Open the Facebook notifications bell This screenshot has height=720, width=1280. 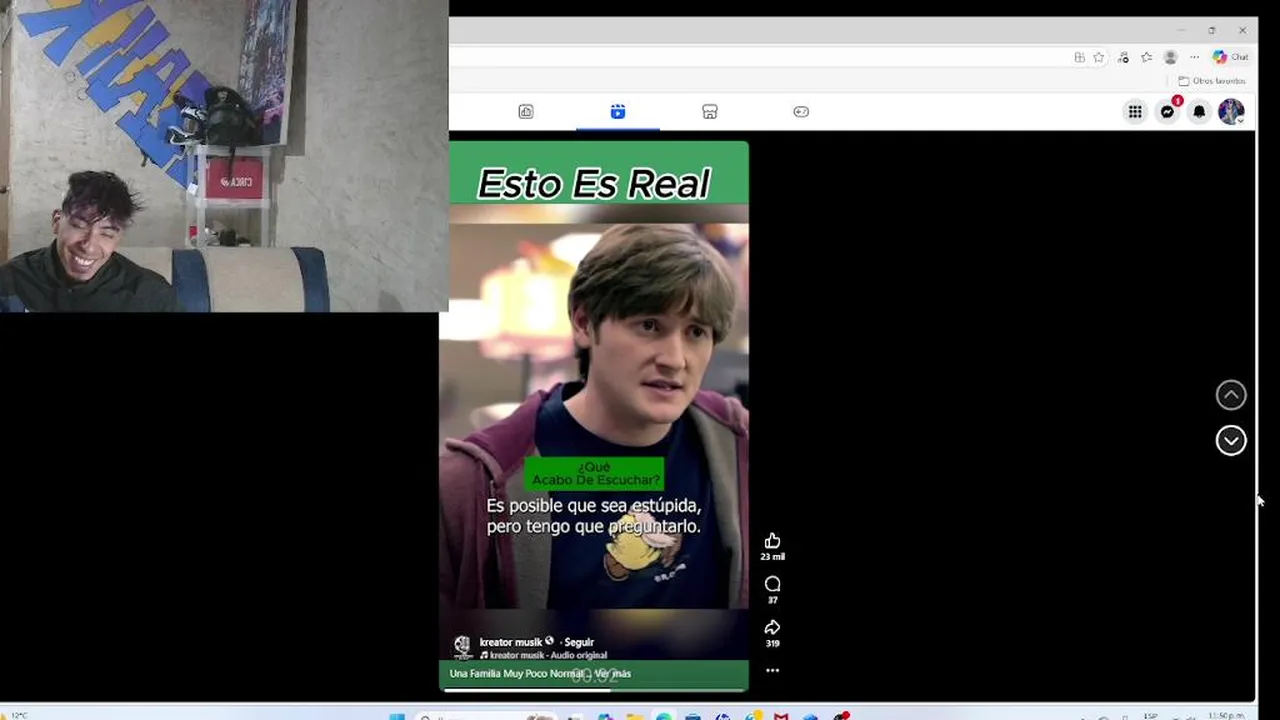coord(1199,112)
